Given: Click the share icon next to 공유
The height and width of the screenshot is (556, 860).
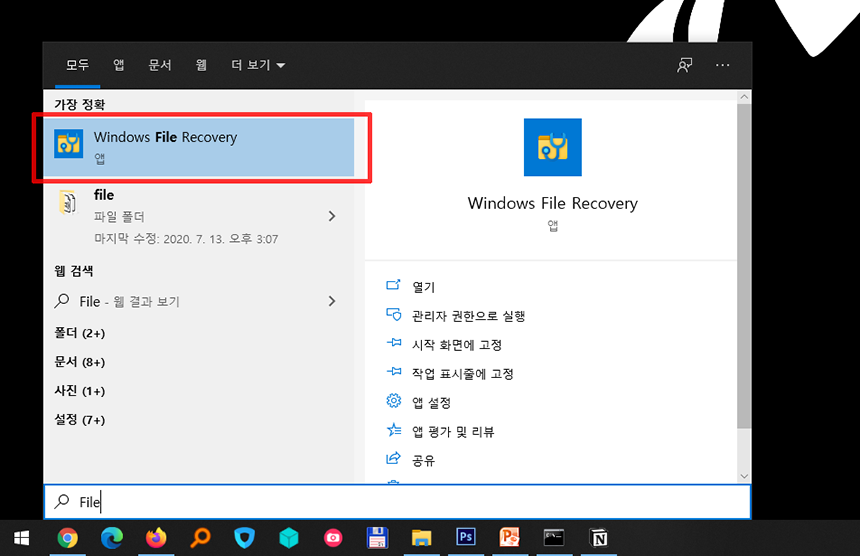Looking at the screenshot, I should (x=393, y=458).
